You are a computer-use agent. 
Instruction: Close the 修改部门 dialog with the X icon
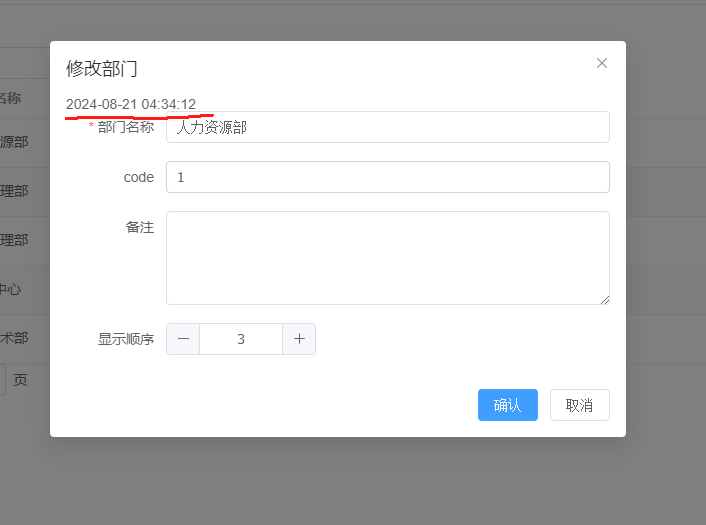(x=602, y=63)
